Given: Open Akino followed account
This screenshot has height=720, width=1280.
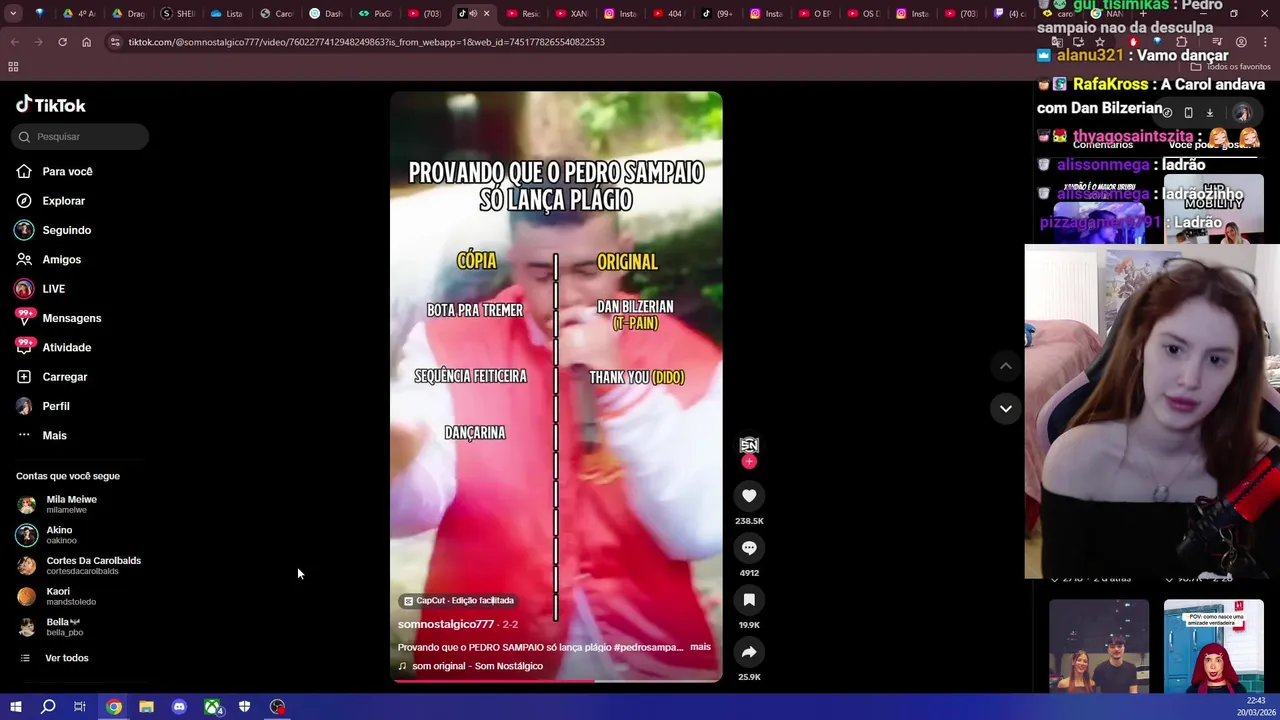Looking at the screenshot, I should tap(46, 535).
